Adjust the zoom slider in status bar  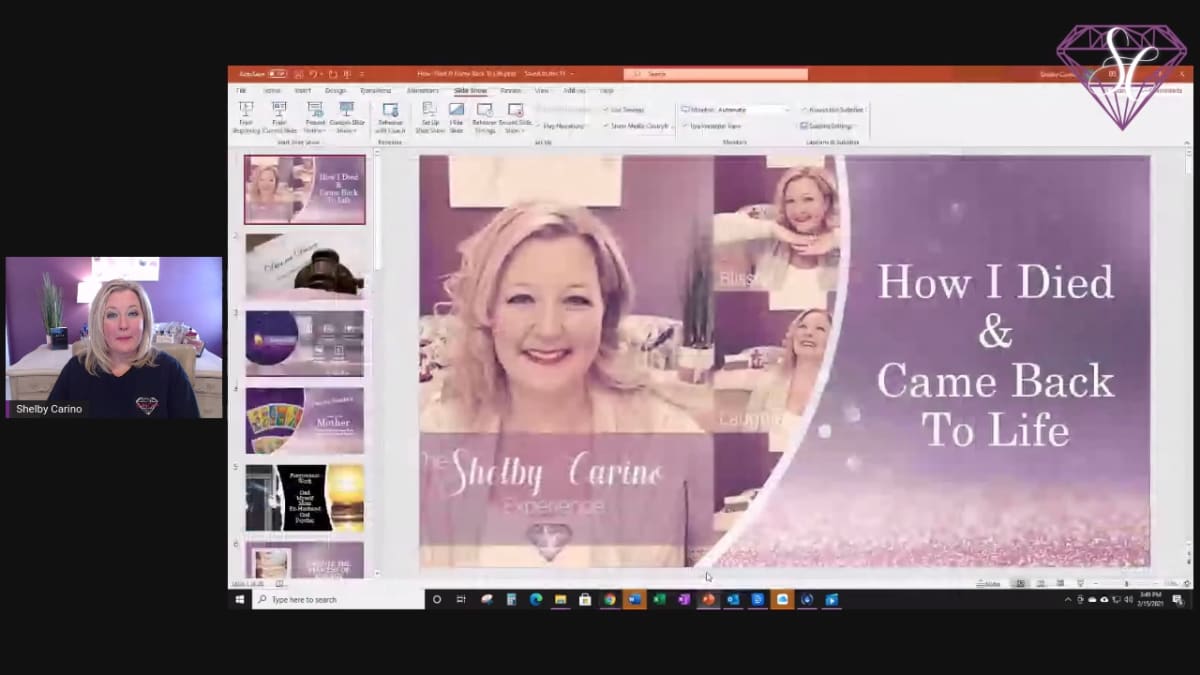click(x=1128, y=583)
